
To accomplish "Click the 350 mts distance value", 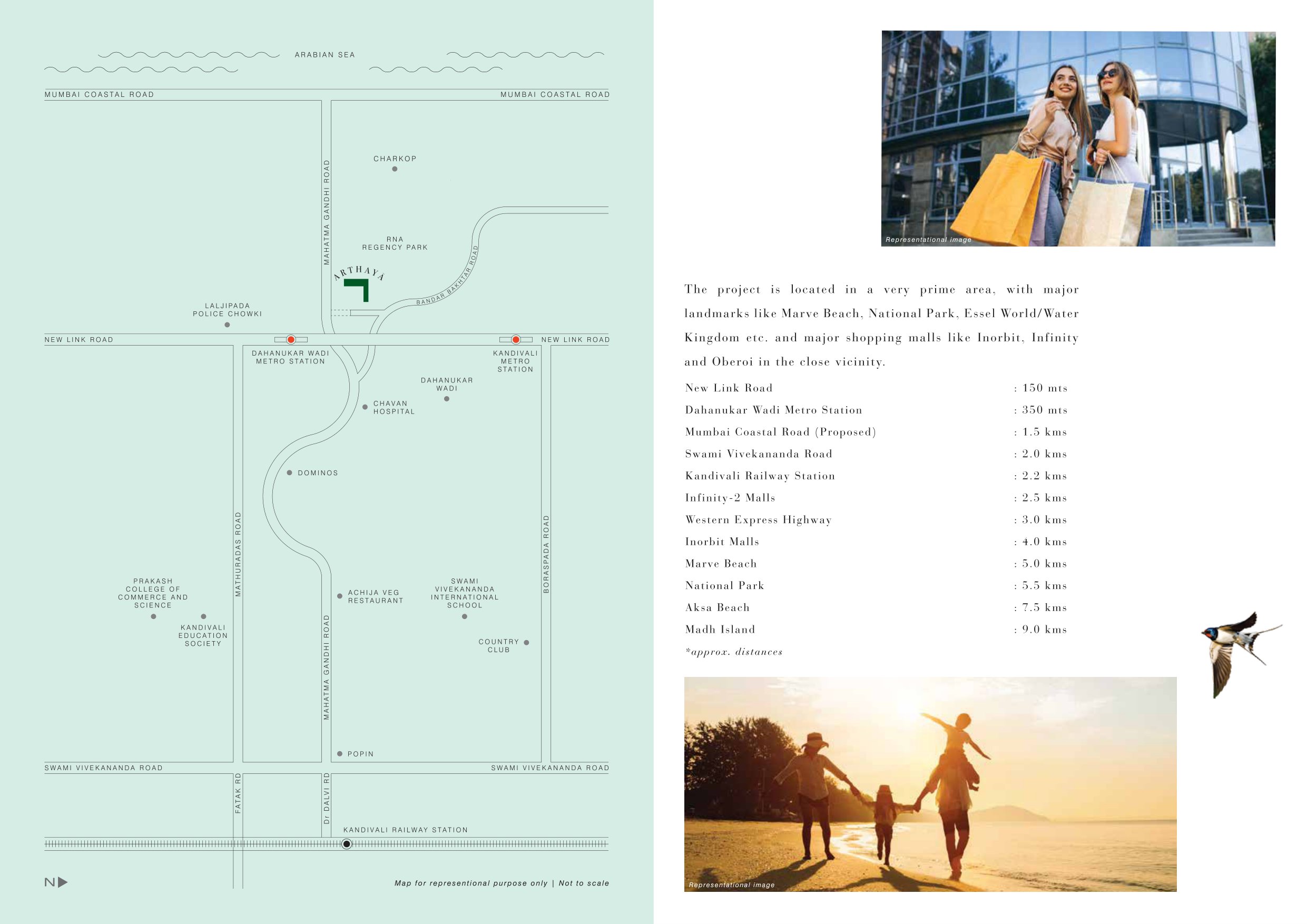I will tap(1045, 410).
